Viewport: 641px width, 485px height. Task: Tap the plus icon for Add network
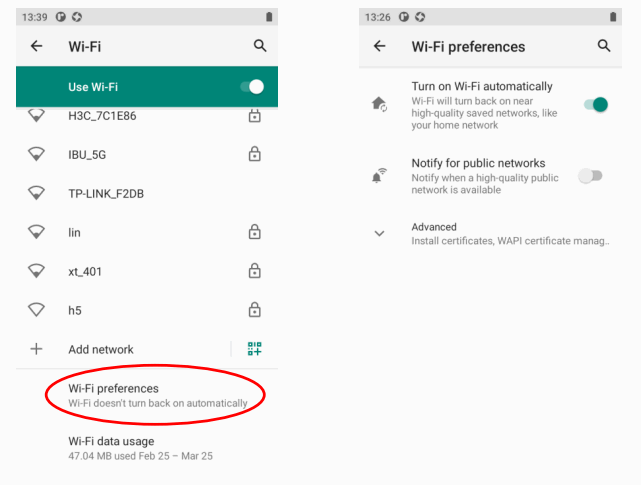point(37,349)
